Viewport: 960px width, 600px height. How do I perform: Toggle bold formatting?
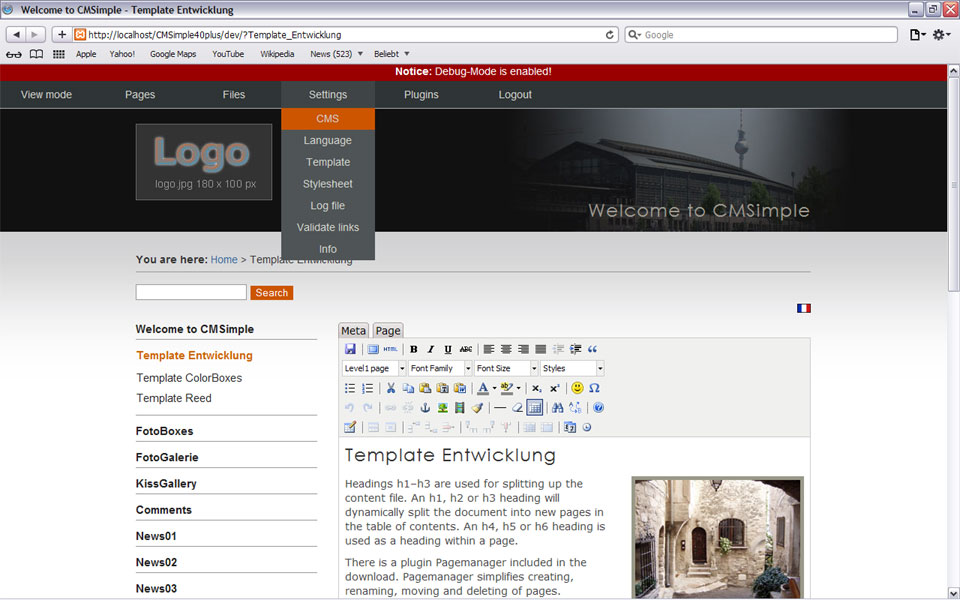[414, 349]
